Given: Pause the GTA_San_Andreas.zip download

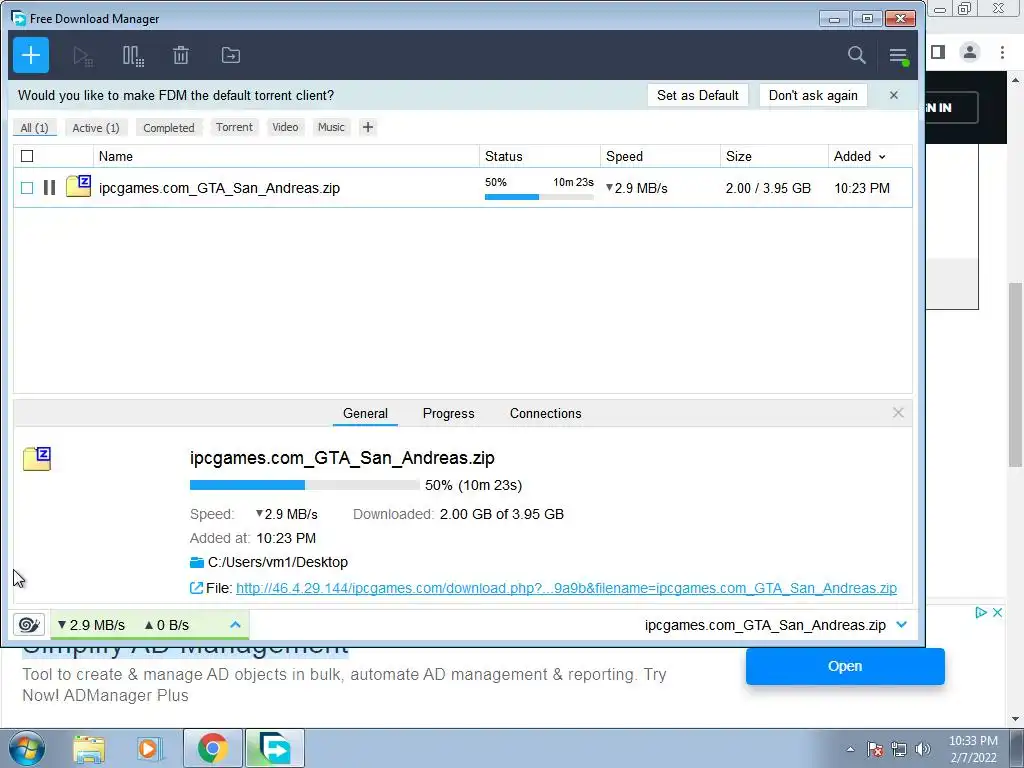Looking at the screenshot, I should (x=49, y=188).
